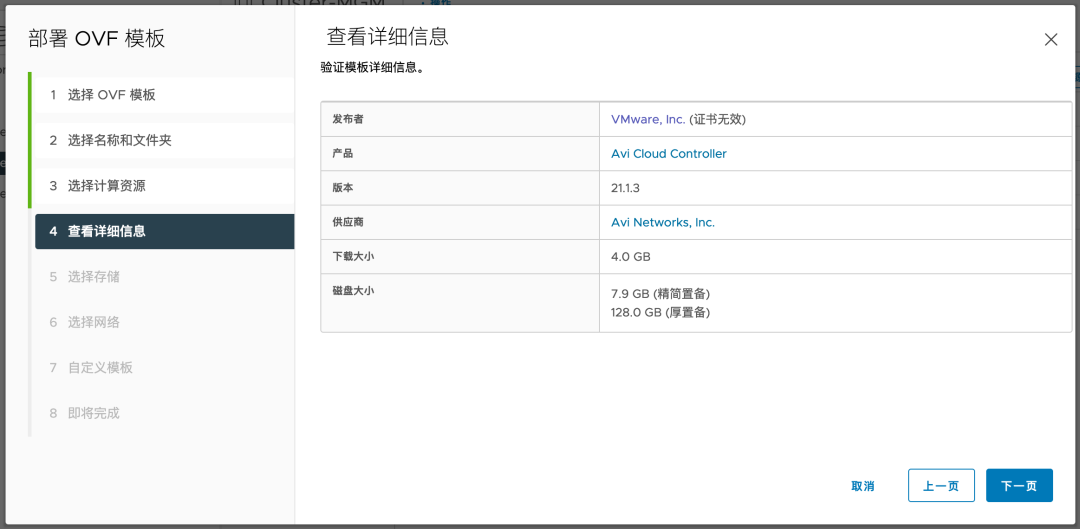Click the 取消 cancel button
This screenshot has width=1080, height=529.
point(862,486)
